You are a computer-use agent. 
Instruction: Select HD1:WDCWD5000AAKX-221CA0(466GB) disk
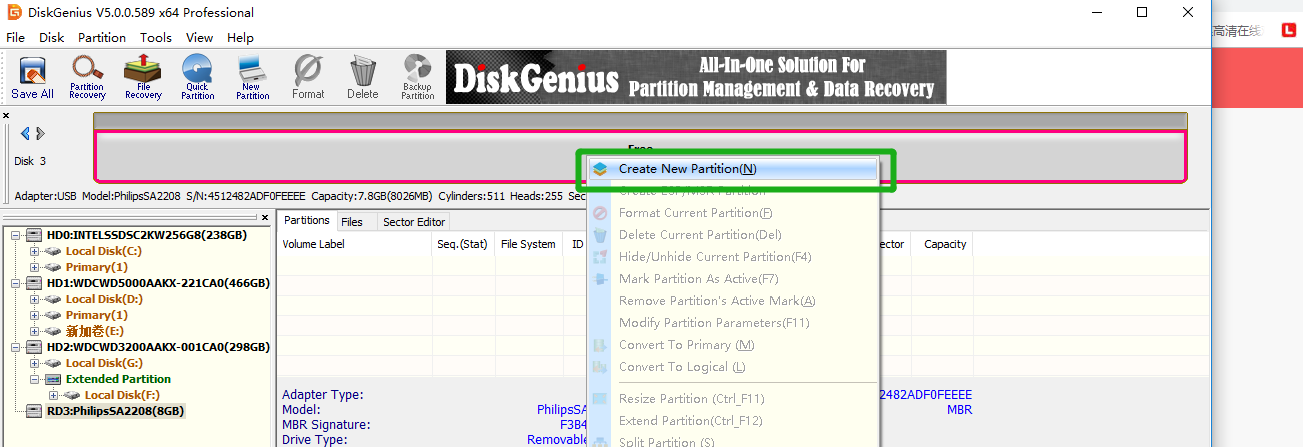tap(158, 283)
